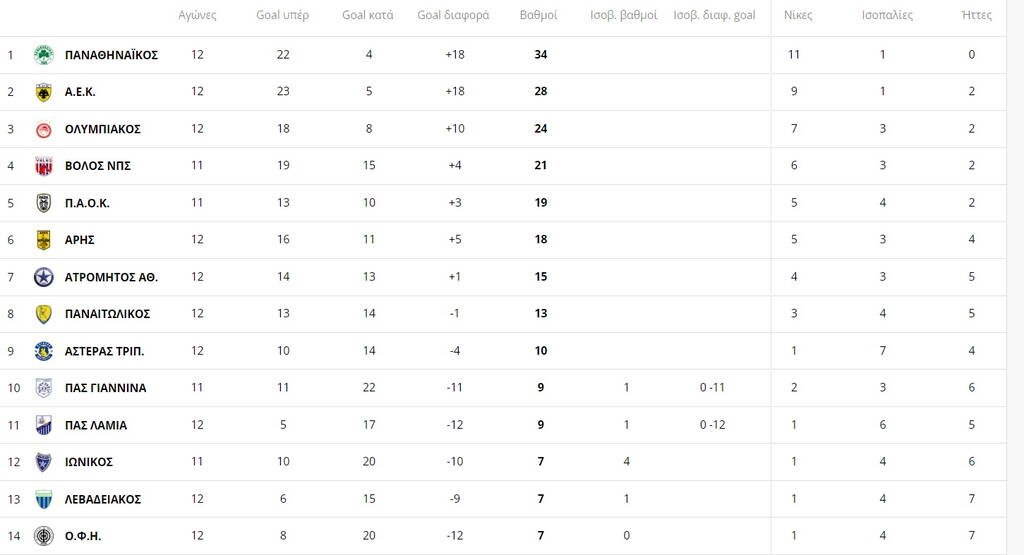The width and height of the screenshot is (1024, 555).
Task: Open the ΛΕΒΑΔΕΙΑΚΟΣ team page
Action: coord(102,499)
